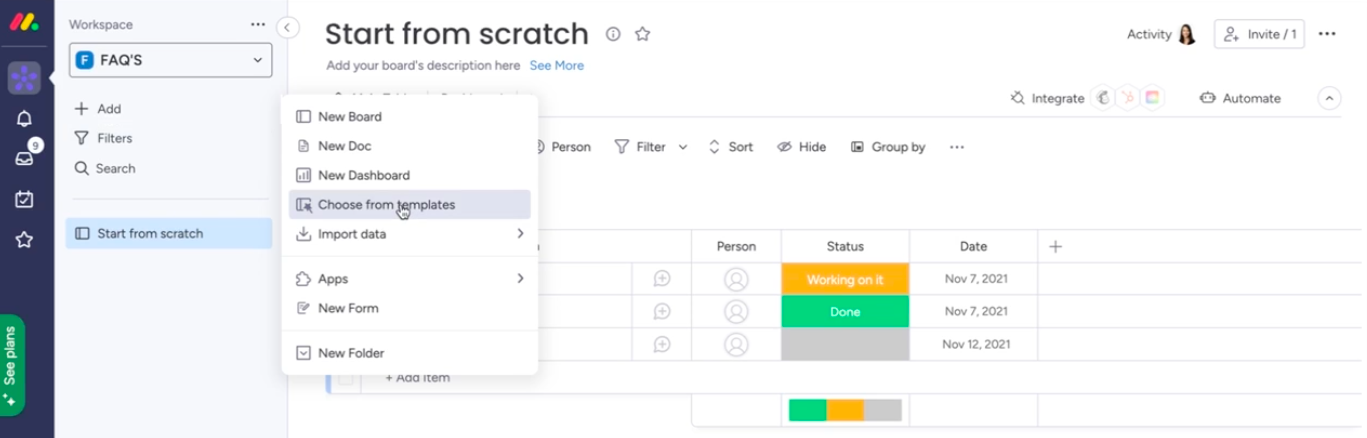Image resolution: width=1367 pixels, height=438 pixels.
Task: Click Group by toolbar button
Action: 888,147
